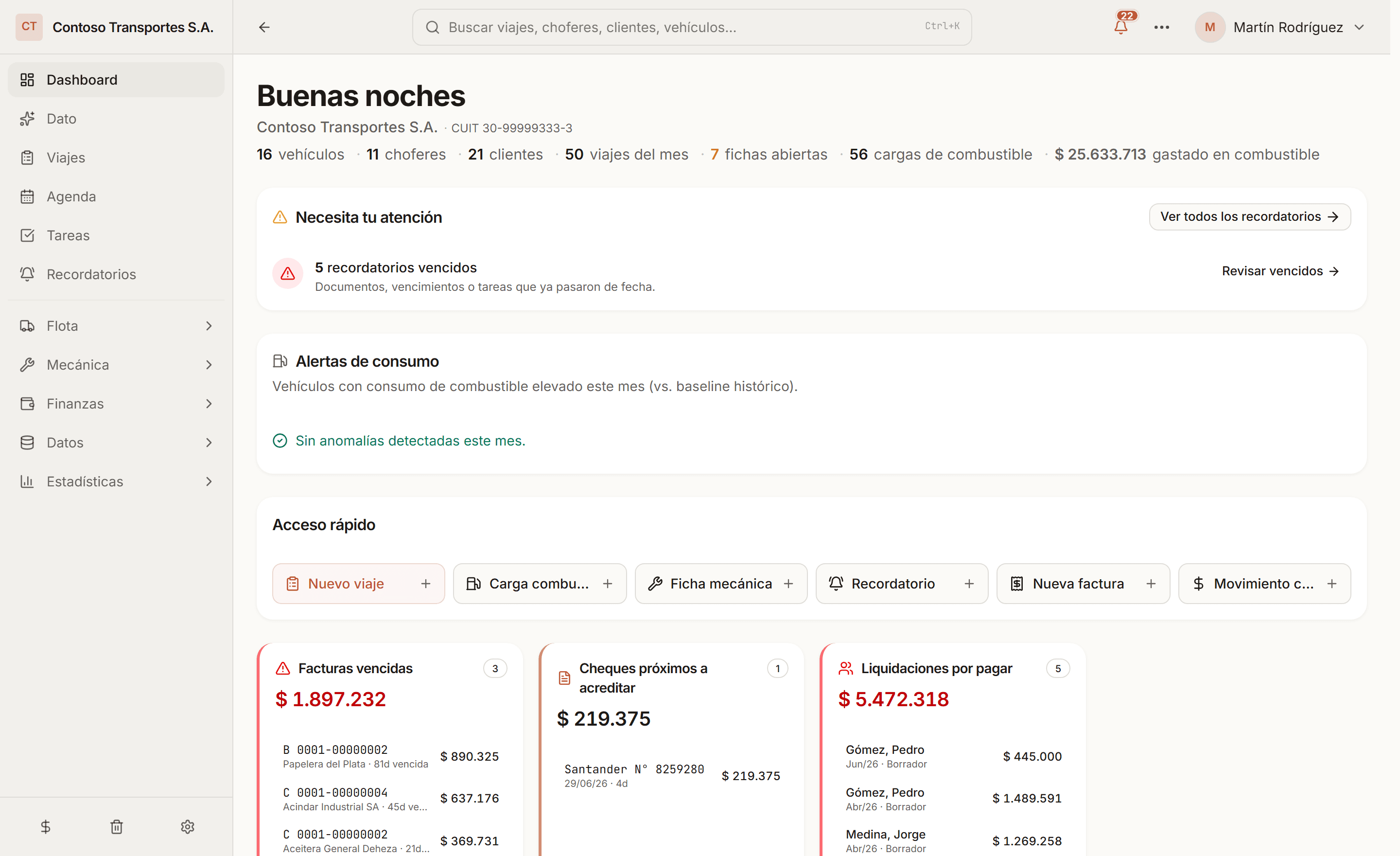Click the 21 clientes stat
Image resolution: width=1400 pixels, height=856 pixels.
pyautogui.click(x=505, y=155)
